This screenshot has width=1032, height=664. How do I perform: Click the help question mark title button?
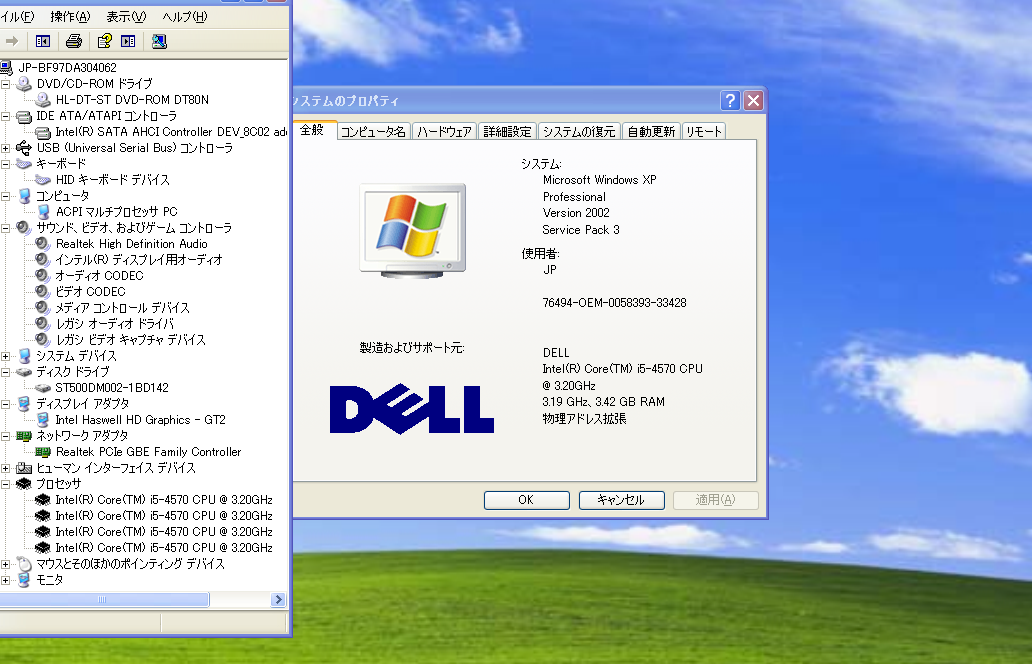(730, 101)
